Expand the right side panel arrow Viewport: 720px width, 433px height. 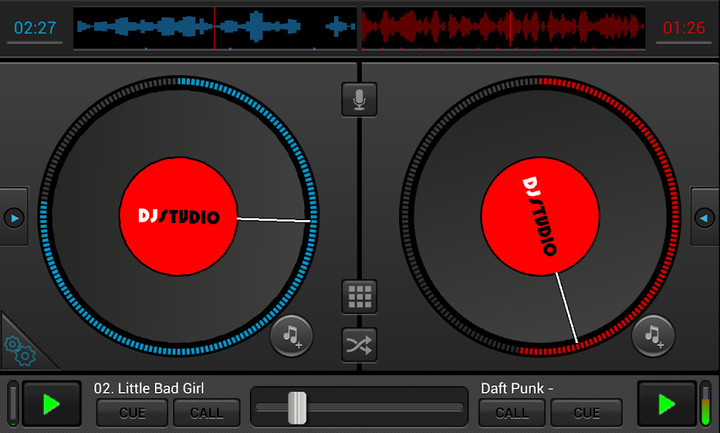(x=705, y=218)
